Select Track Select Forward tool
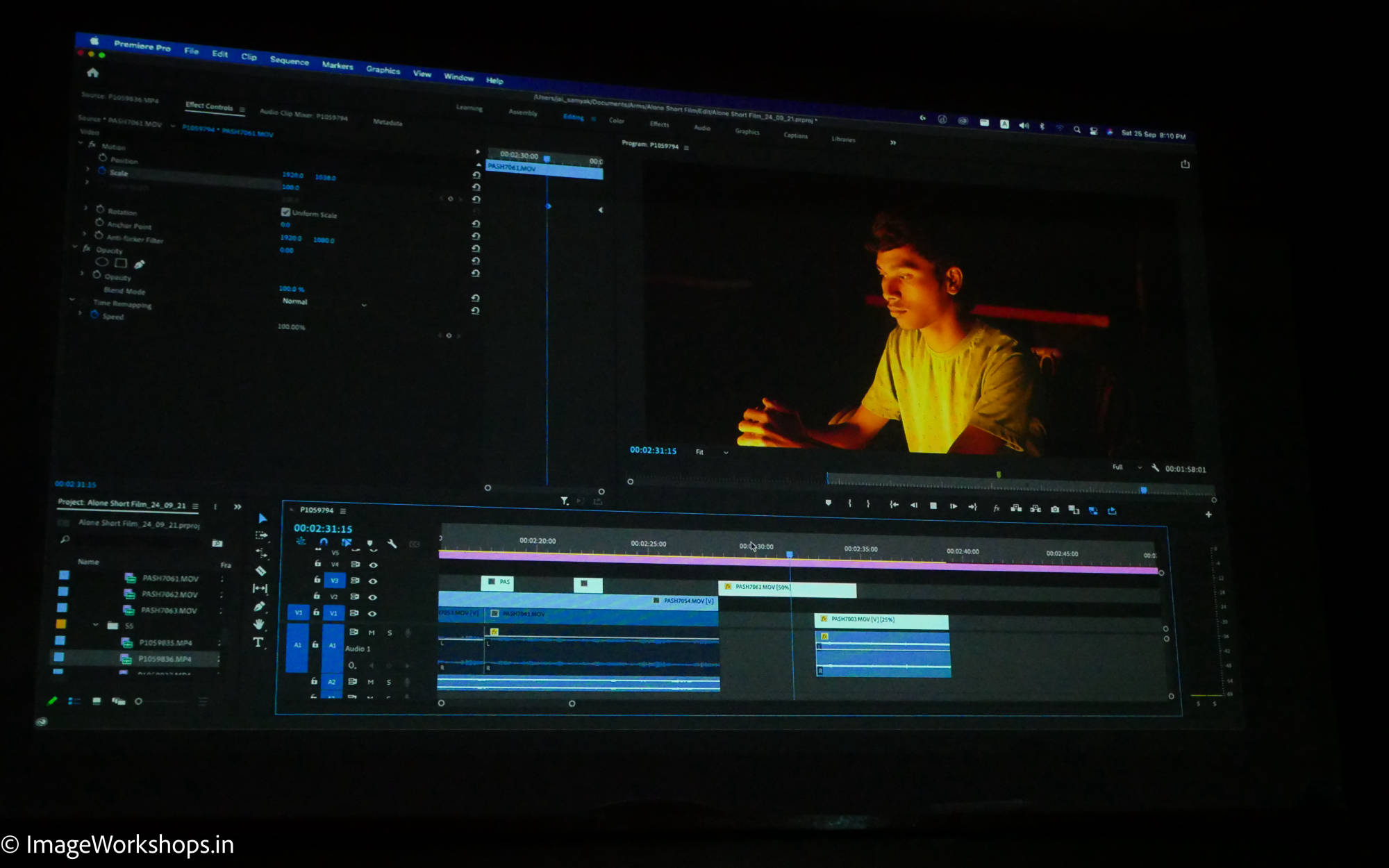1389x868 pixels. coord(262,535)
